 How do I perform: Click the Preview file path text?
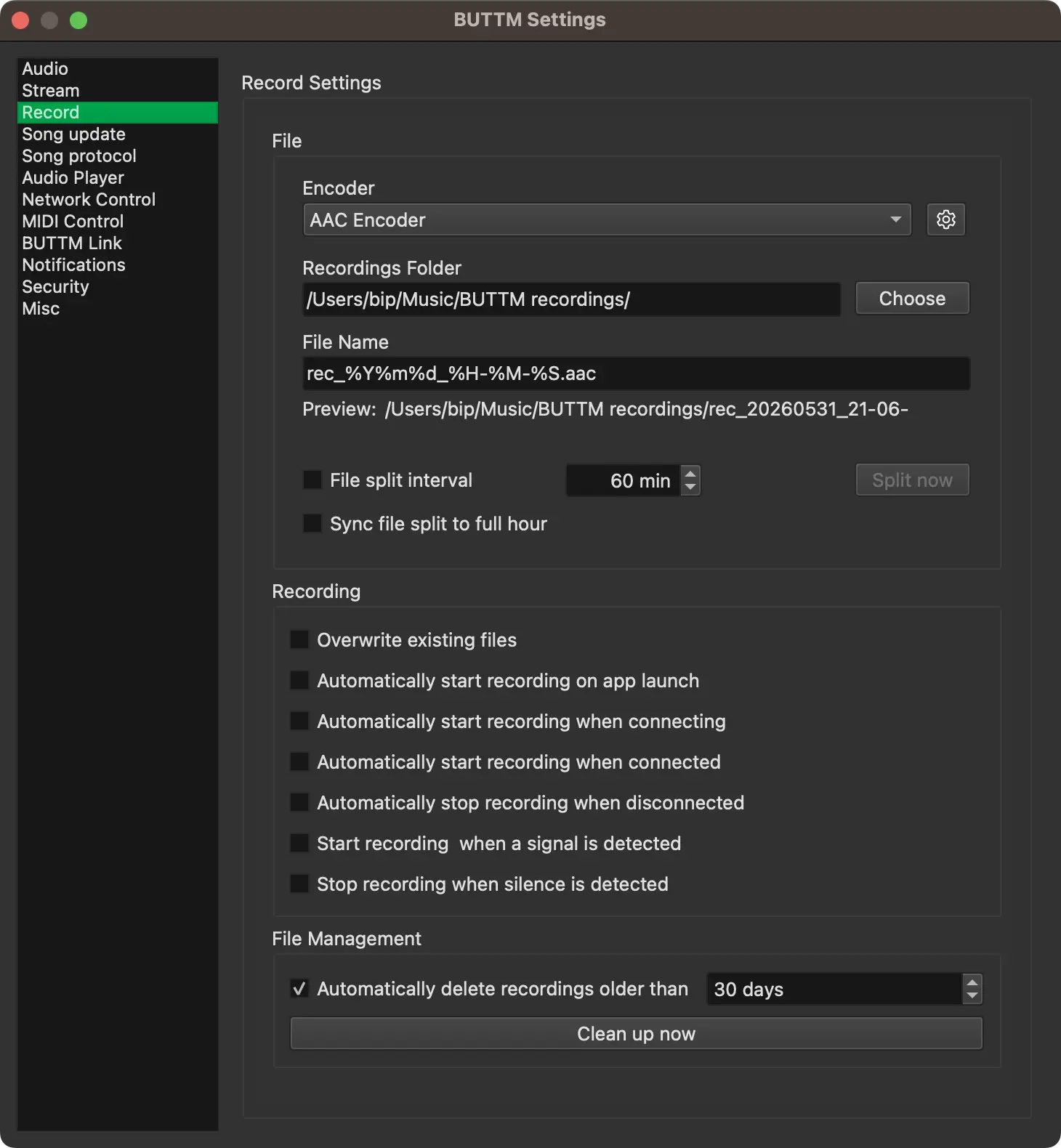[x=647, y=409]
